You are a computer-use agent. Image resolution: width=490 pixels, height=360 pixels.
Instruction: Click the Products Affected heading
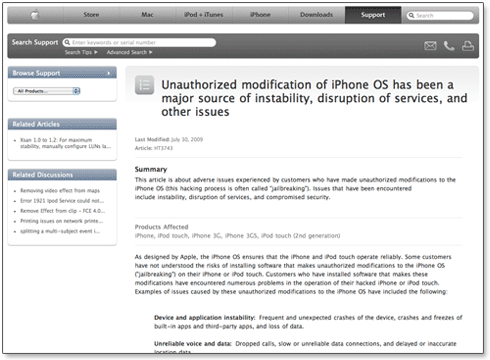[161, 227]
